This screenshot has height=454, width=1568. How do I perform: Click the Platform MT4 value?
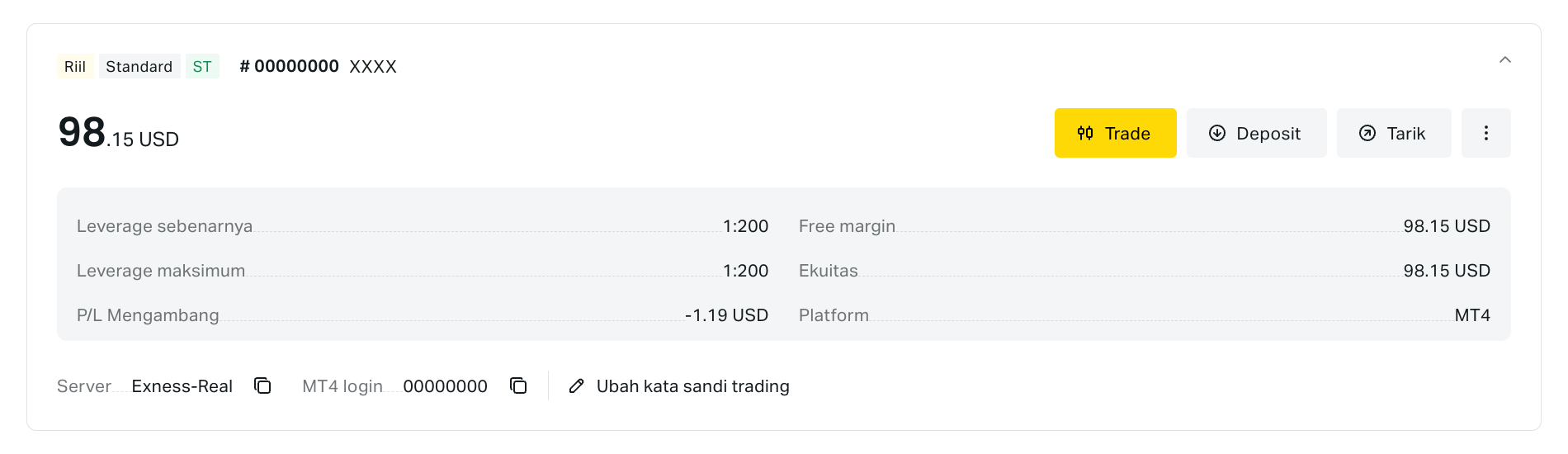tap(1471, 315)
